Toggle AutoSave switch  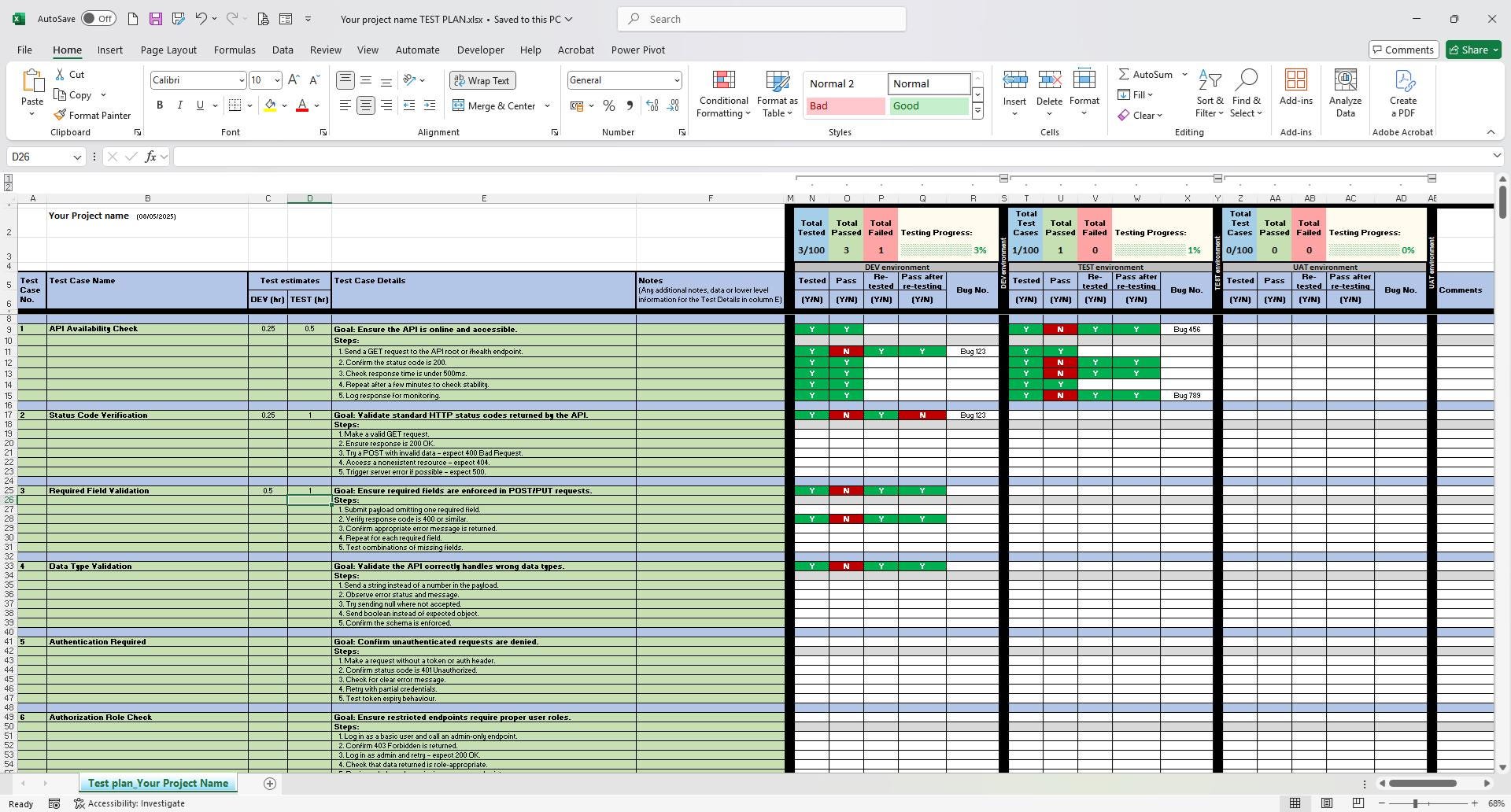(98, 19)
